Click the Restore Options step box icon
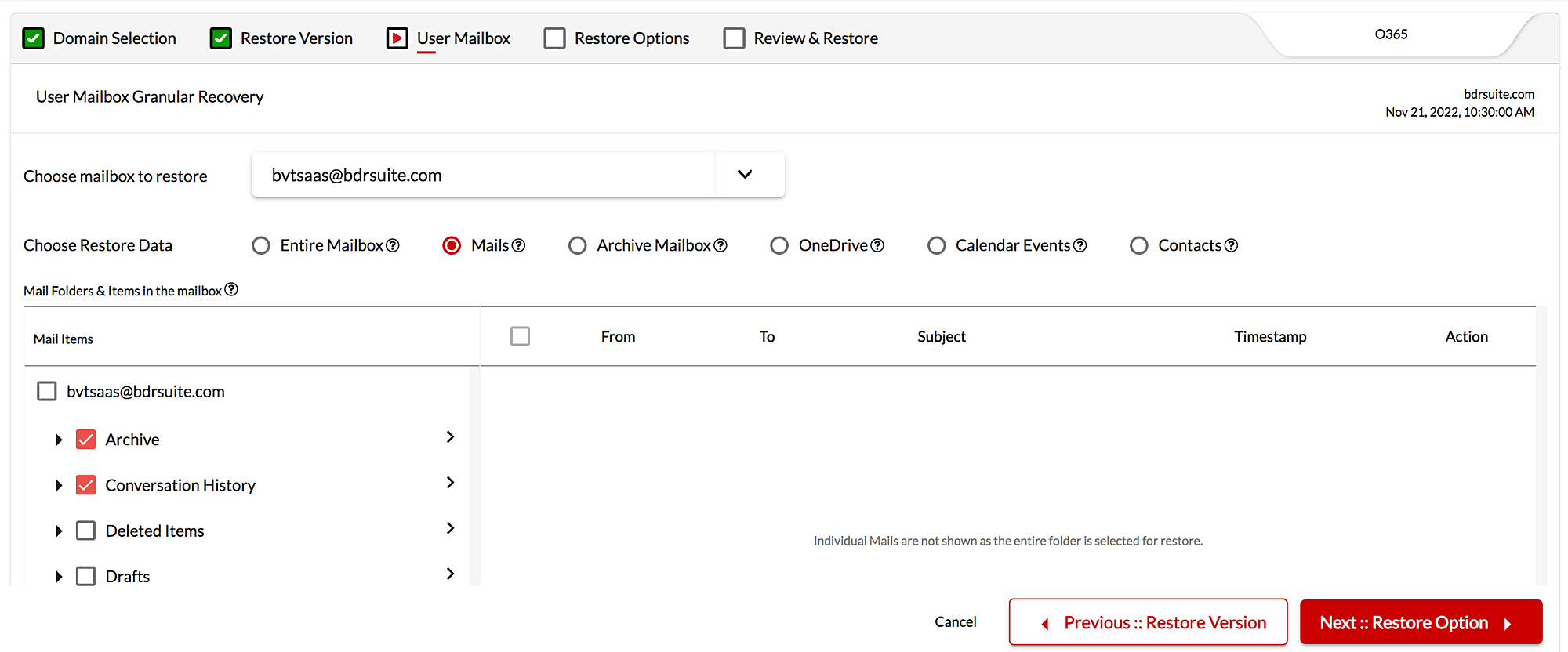 pyautogui.click(x=555, y=38)
